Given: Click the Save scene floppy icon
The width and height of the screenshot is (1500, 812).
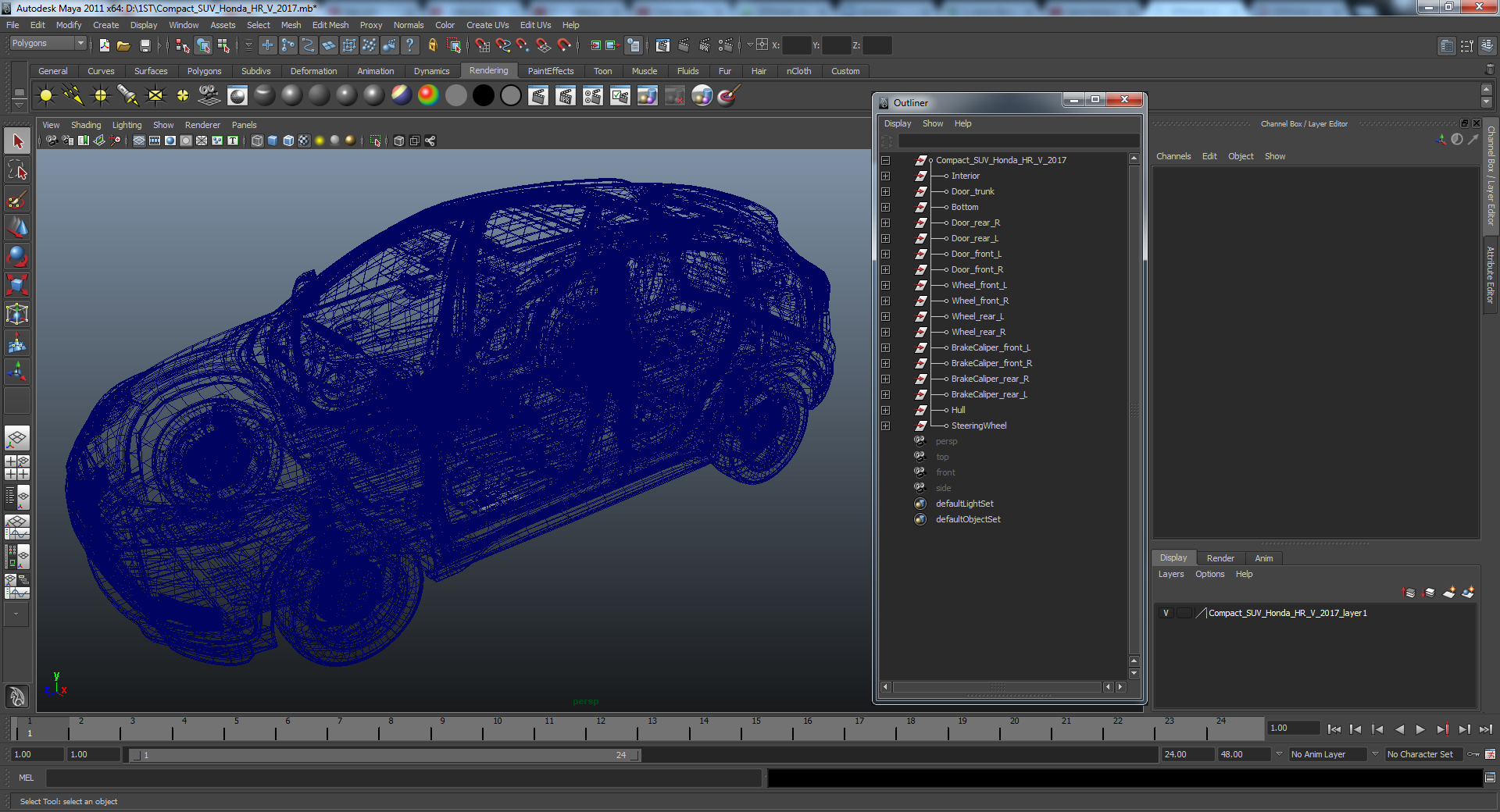Looking at the screenshot, I should pyautogui.click(x=145, y=46).
